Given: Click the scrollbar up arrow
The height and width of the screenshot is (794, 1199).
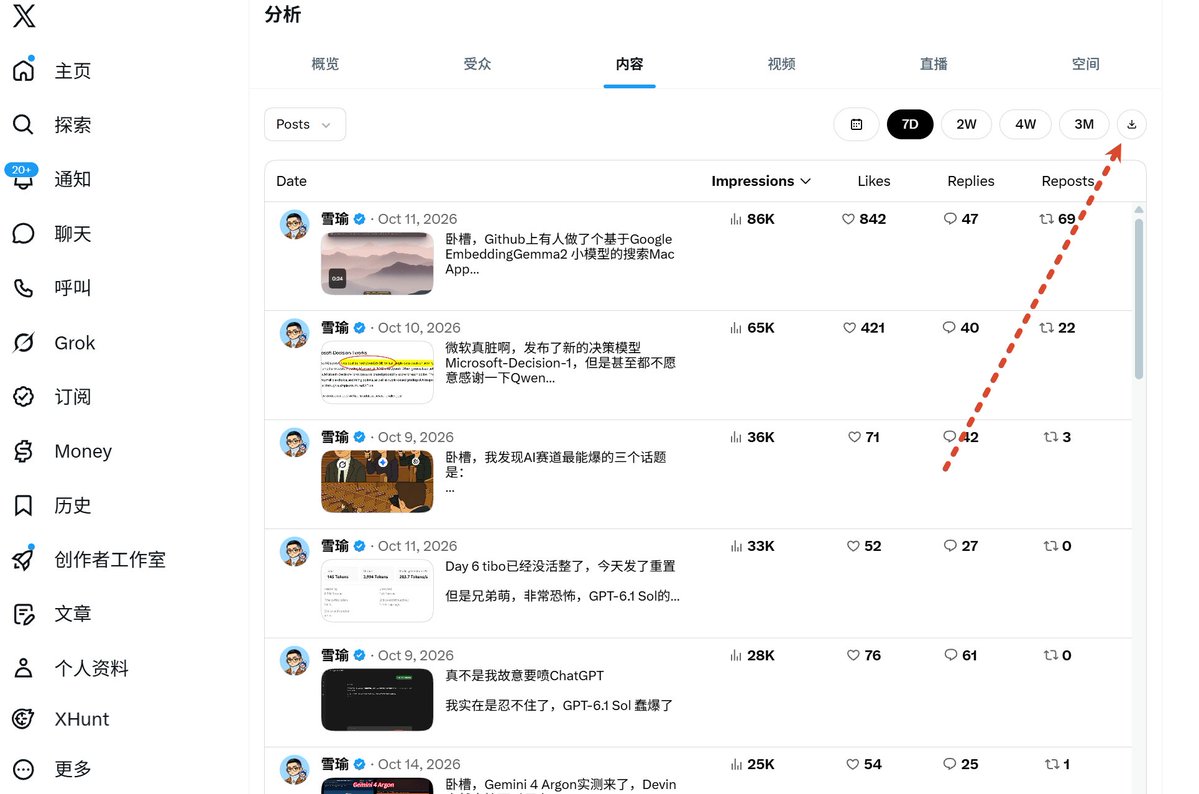Looking at the screenshot, I should [x=1139, y=210].
